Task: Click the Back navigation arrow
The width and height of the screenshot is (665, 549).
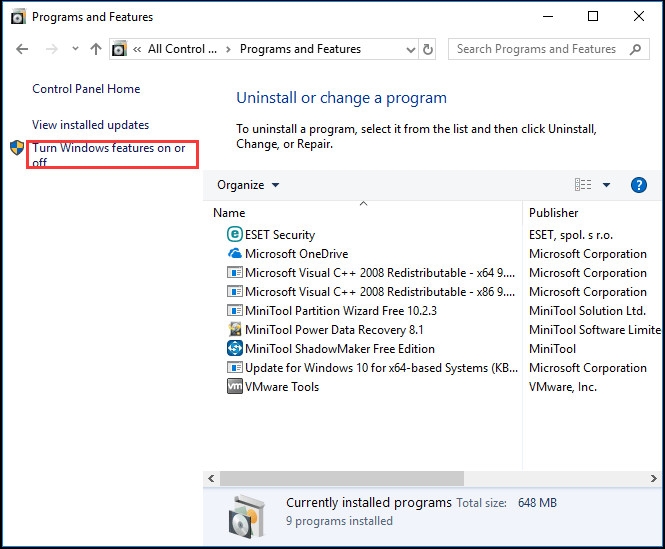Action: coord(22,49)
